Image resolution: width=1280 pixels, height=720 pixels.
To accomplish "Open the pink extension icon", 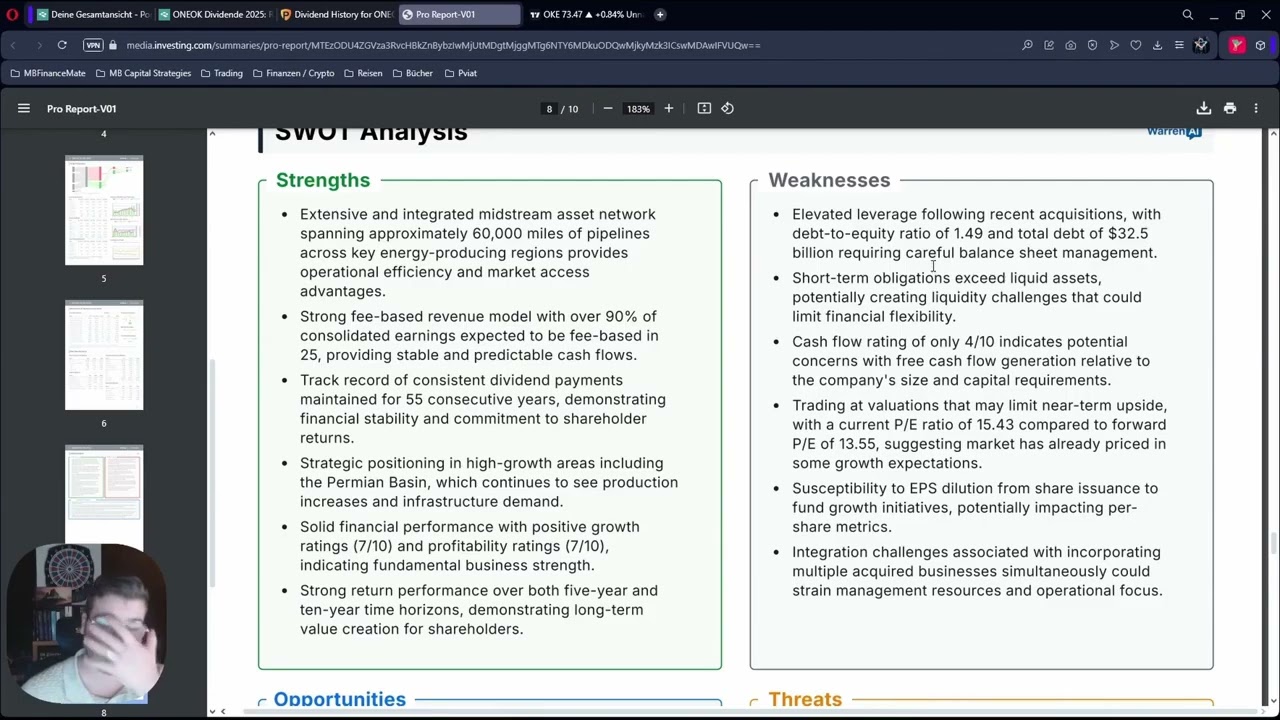I will click(x=1237, y=45).
